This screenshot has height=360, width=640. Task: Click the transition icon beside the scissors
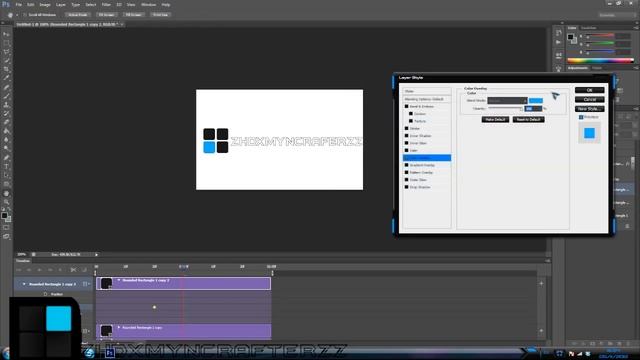84,270
